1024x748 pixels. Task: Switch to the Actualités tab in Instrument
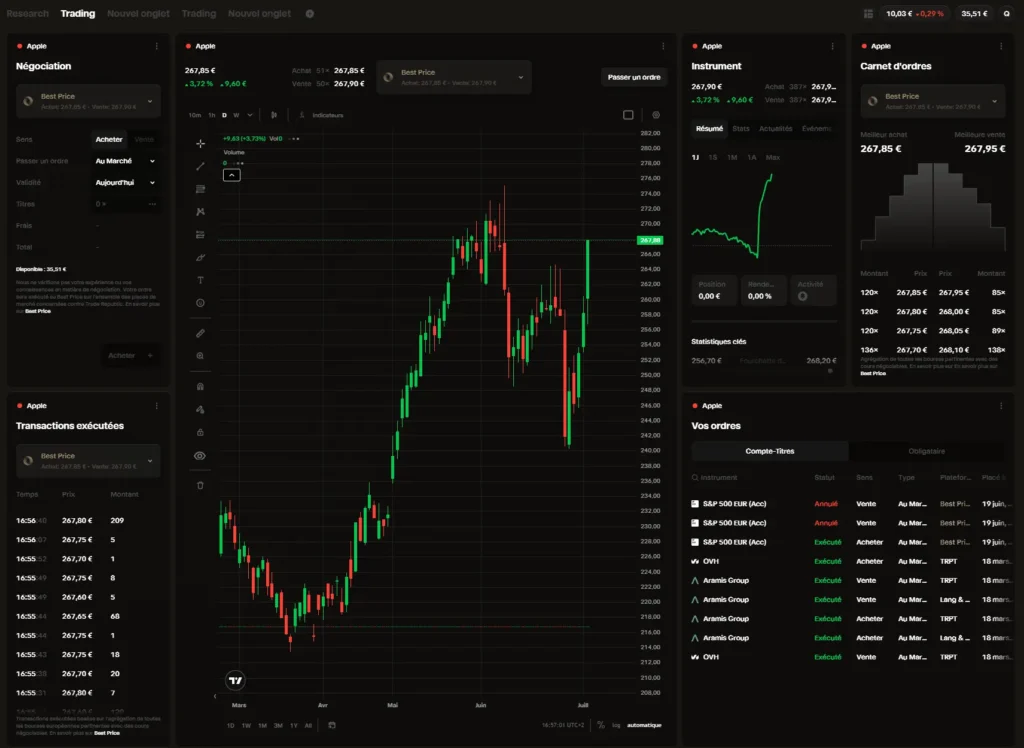click(x=775, y=129)
